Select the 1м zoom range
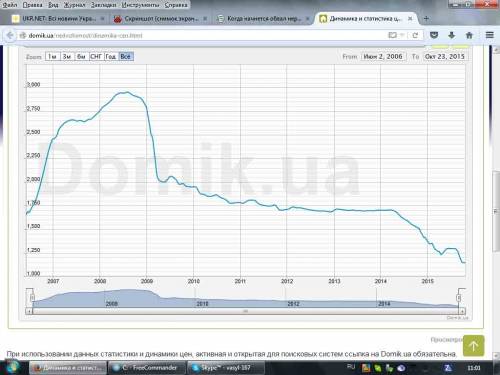The width and height of the screenshot is (500, 375). (x=53, y=57)
